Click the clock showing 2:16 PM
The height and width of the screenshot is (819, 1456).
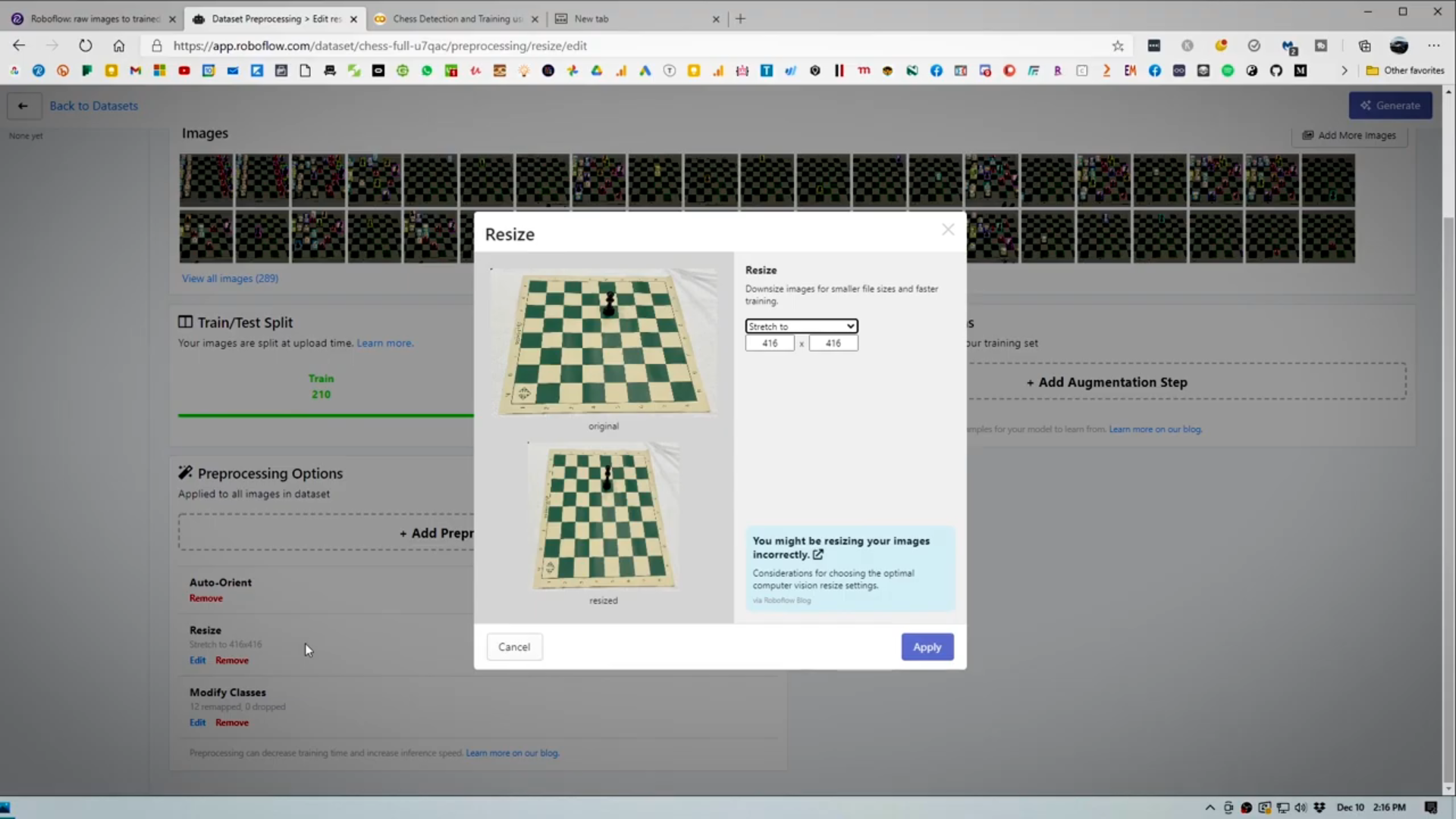click(1389, 808)
